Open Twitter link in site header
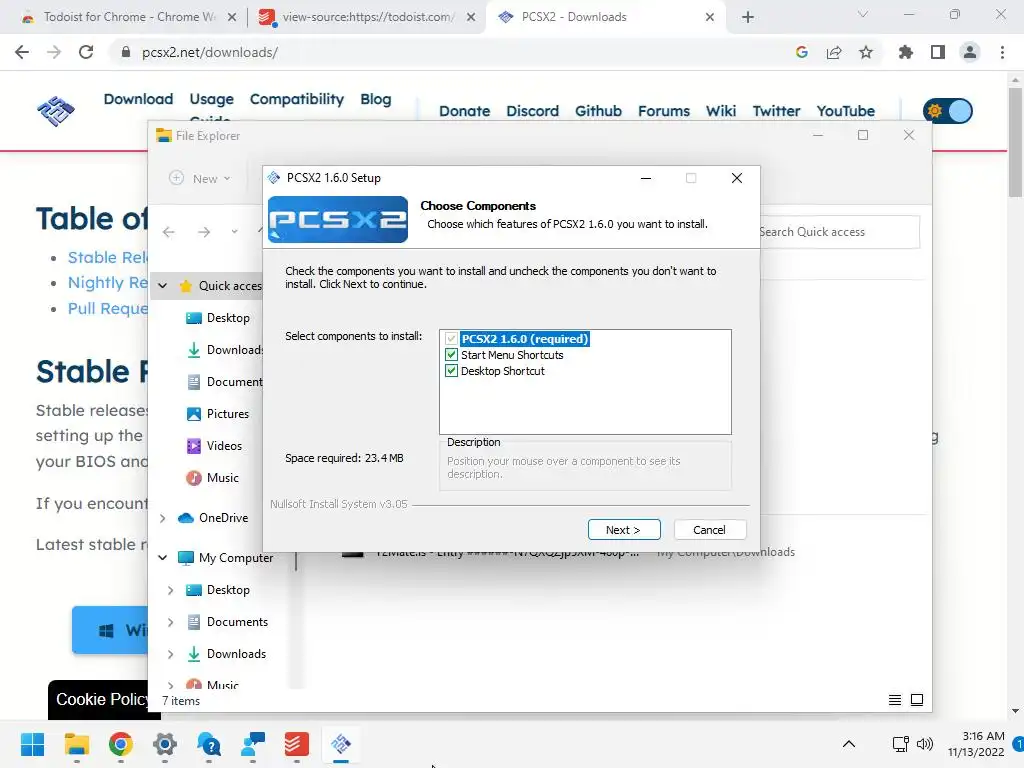This screenshot has width=1024, height=768. coord(776,111)
